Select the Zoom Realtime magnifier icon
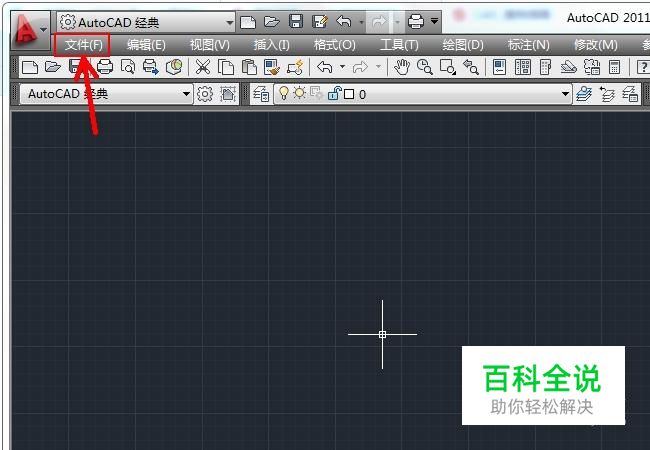 click(x=425, y=67)
